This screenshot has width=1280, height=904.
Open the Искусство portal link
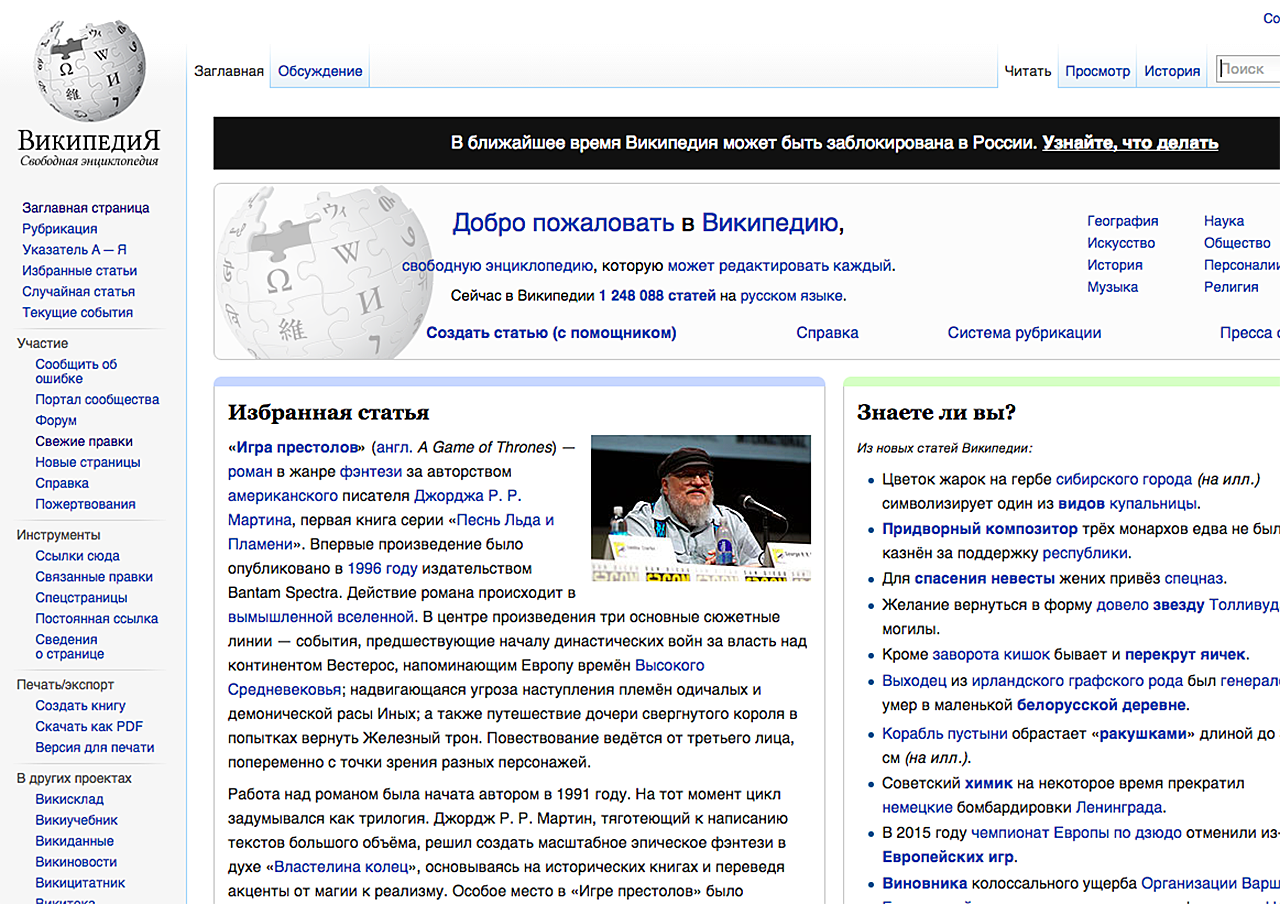click(x=1121, y=243)
